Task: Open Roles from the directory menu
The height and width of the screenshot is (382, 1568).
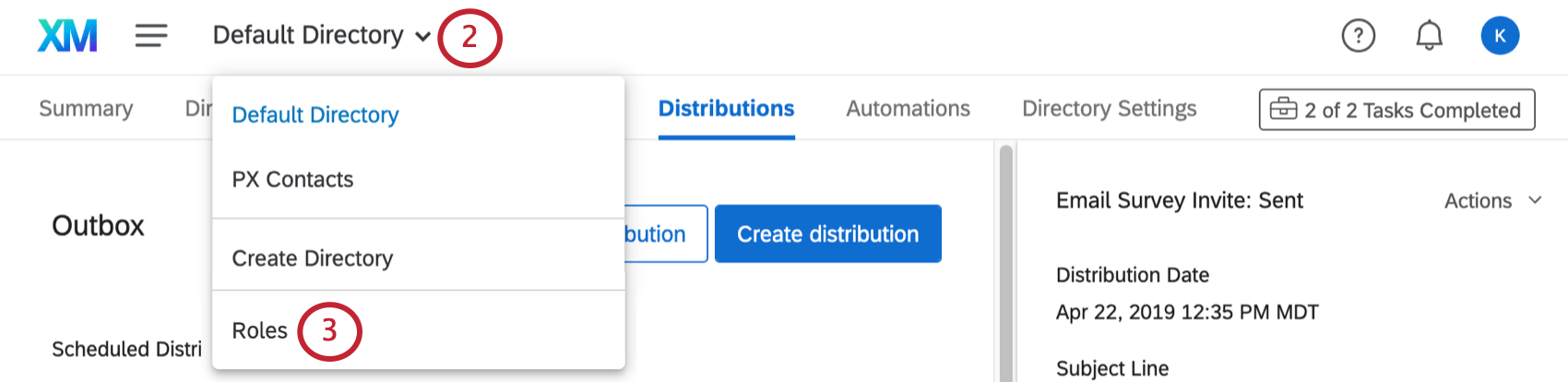Action: pos(260,330)
